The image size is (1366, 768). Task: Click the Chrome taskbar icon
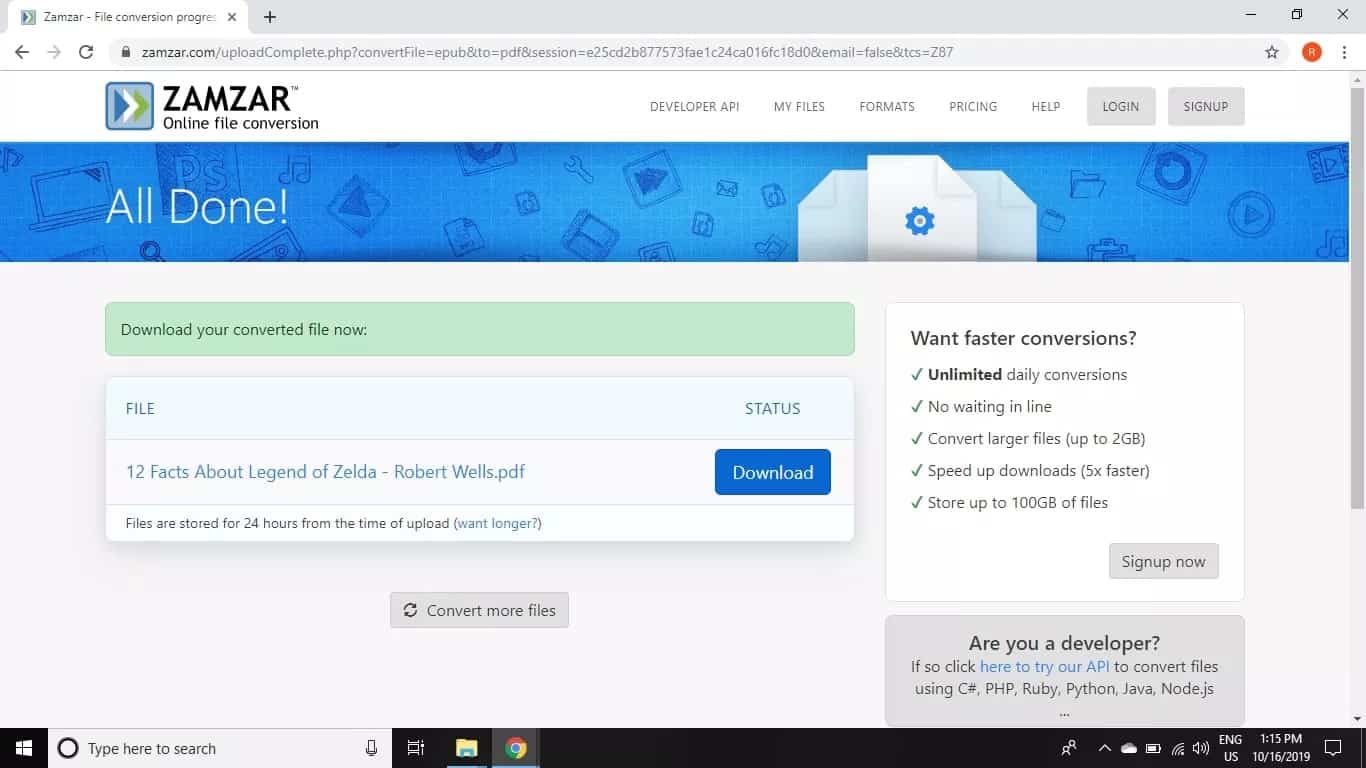click(x=516, y=748)
